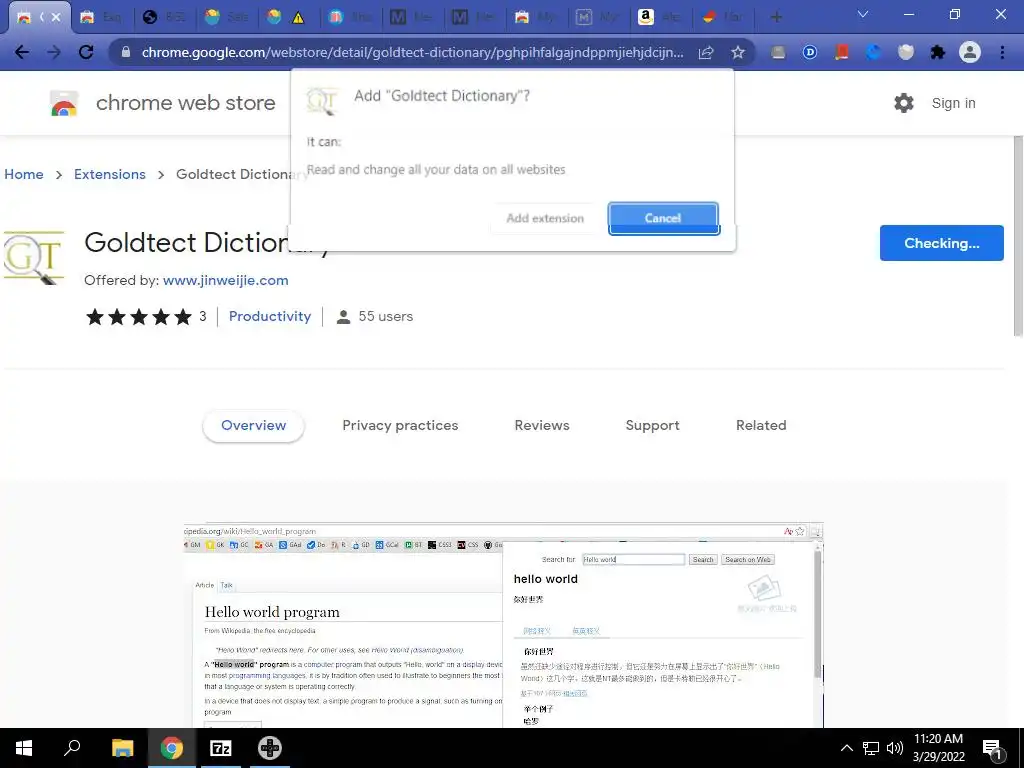Open the Chrome profile avatar
Image resolution: width=1024 pixels, height=768 pixels.
tap(970, 52)
